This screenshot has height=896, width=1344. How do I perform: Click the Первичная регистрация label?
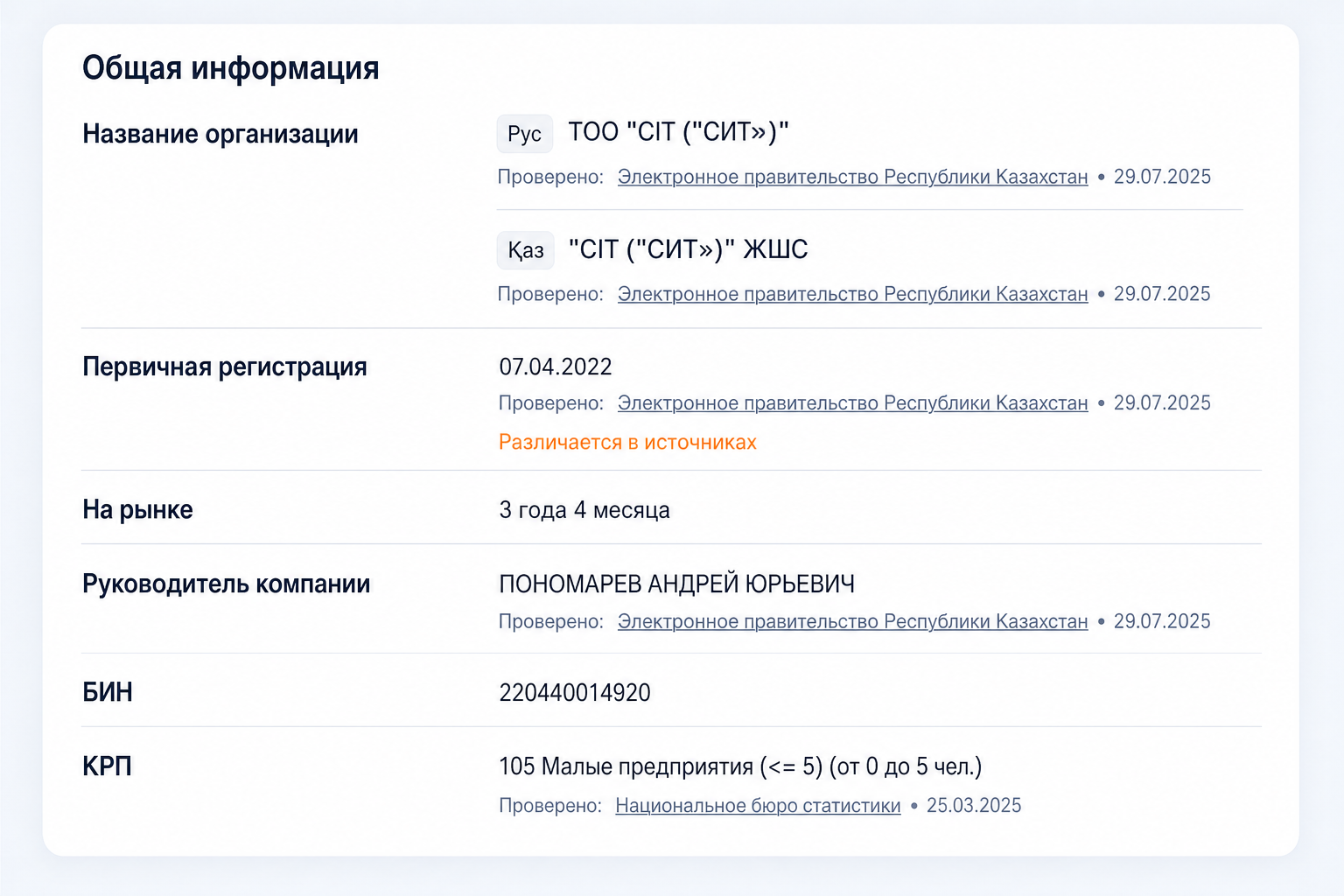click(225, 367)
